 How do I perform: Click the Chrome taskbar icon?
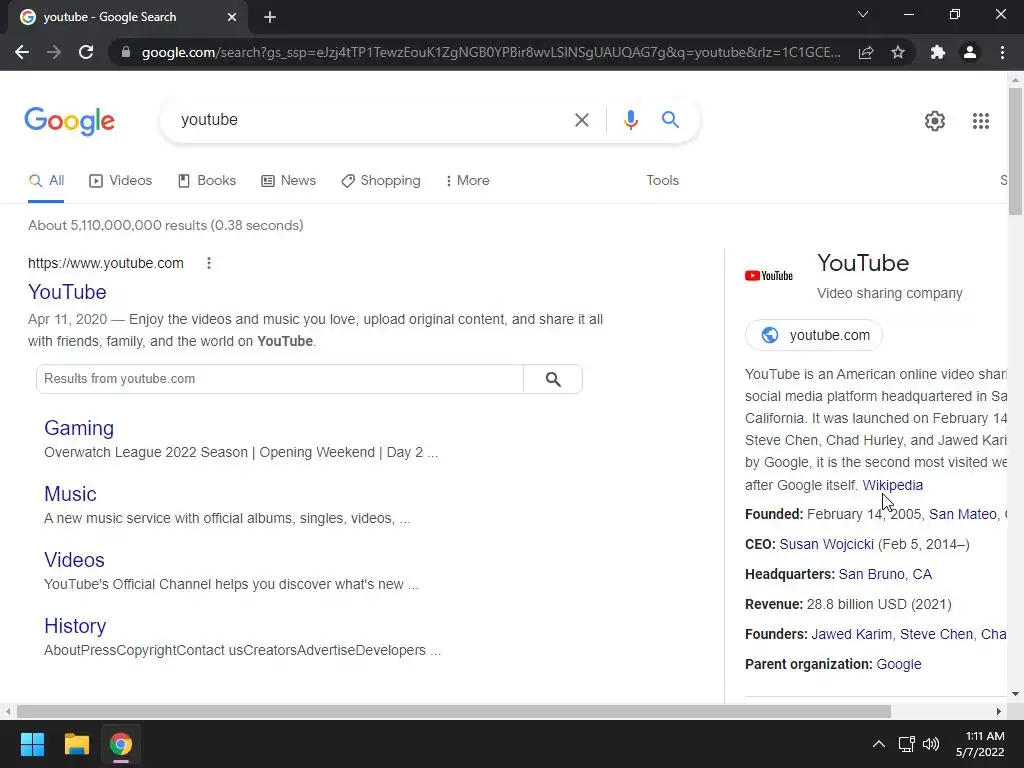pyautogui.click(x=121, y=744)
